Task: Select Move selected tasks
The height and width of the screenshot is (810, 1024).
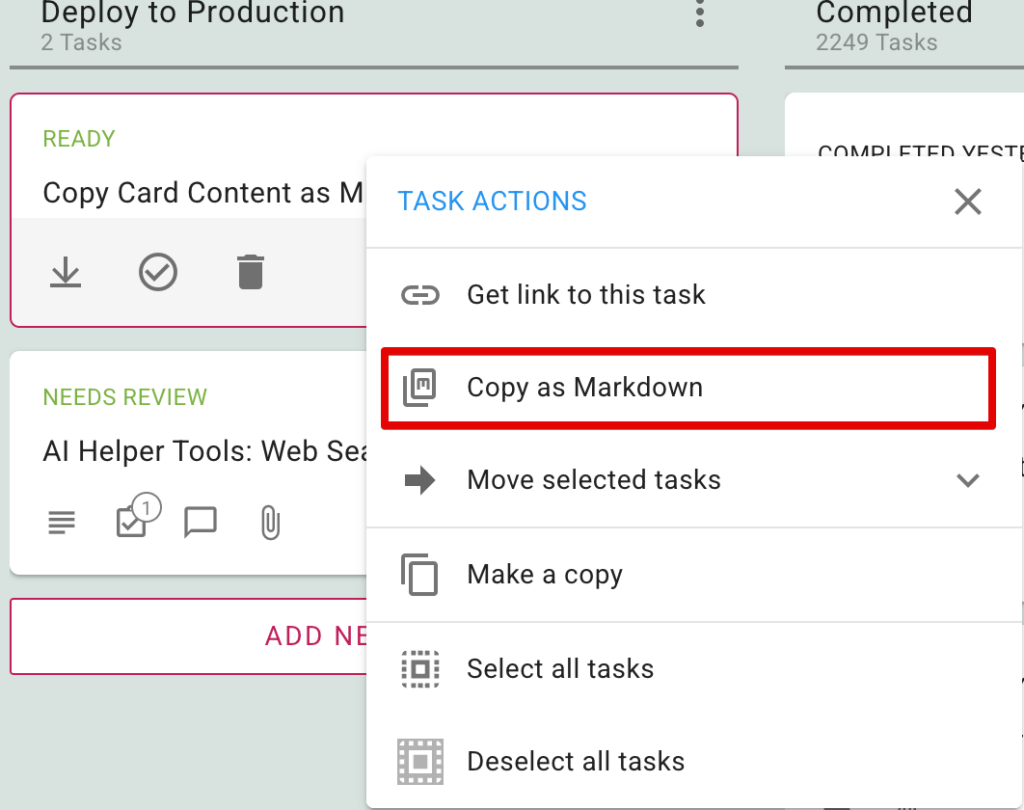Action: tap(694, 480)
